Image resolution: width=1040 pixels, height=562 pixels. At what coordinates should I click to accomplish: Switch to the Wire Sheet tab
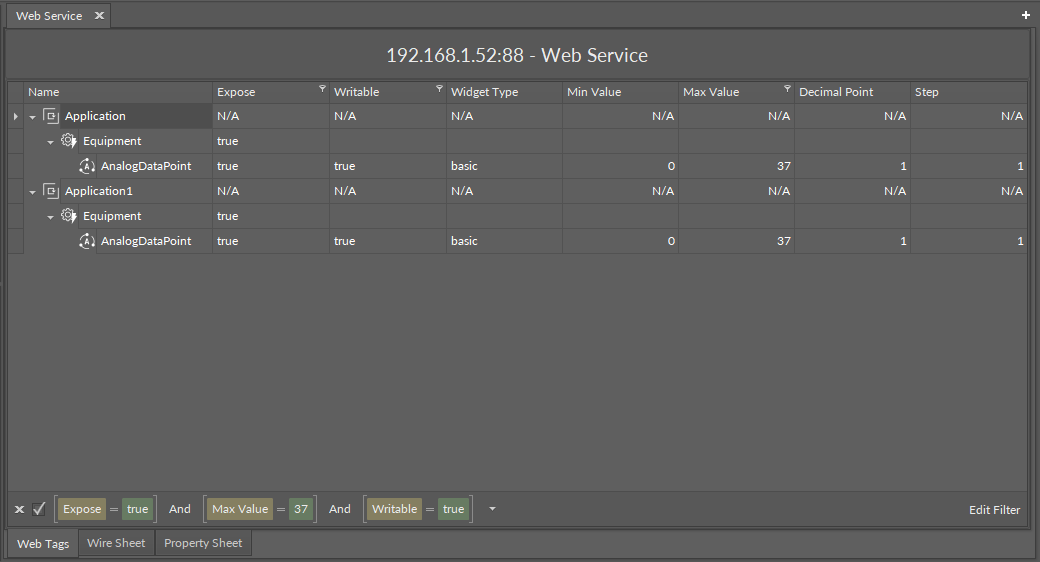pos(116,543)
